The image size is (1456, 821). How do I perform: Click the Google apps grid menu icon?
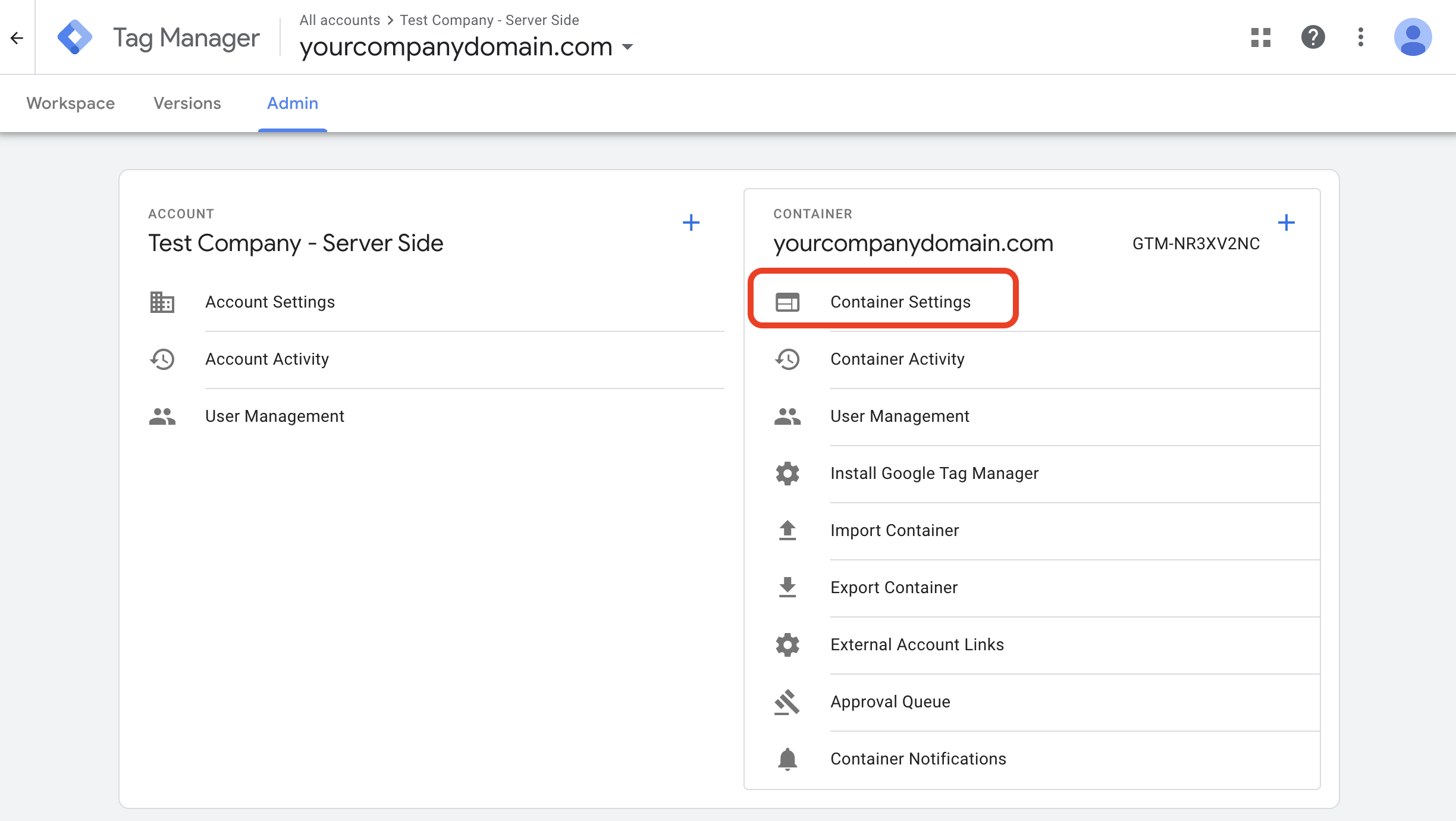pyautogui.click(x=1261, y=38)
